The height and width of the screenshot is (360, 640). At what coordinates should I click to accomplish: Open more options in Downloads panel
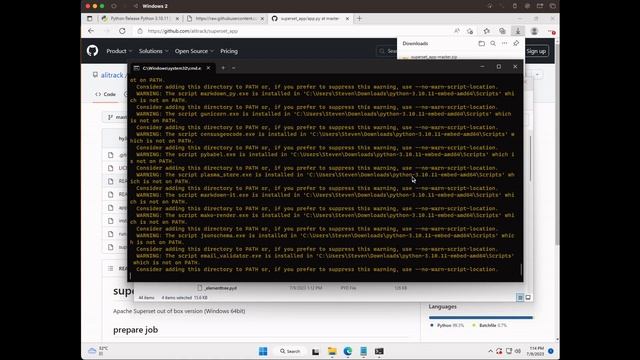pyautogui.click(x=504, y=43)
